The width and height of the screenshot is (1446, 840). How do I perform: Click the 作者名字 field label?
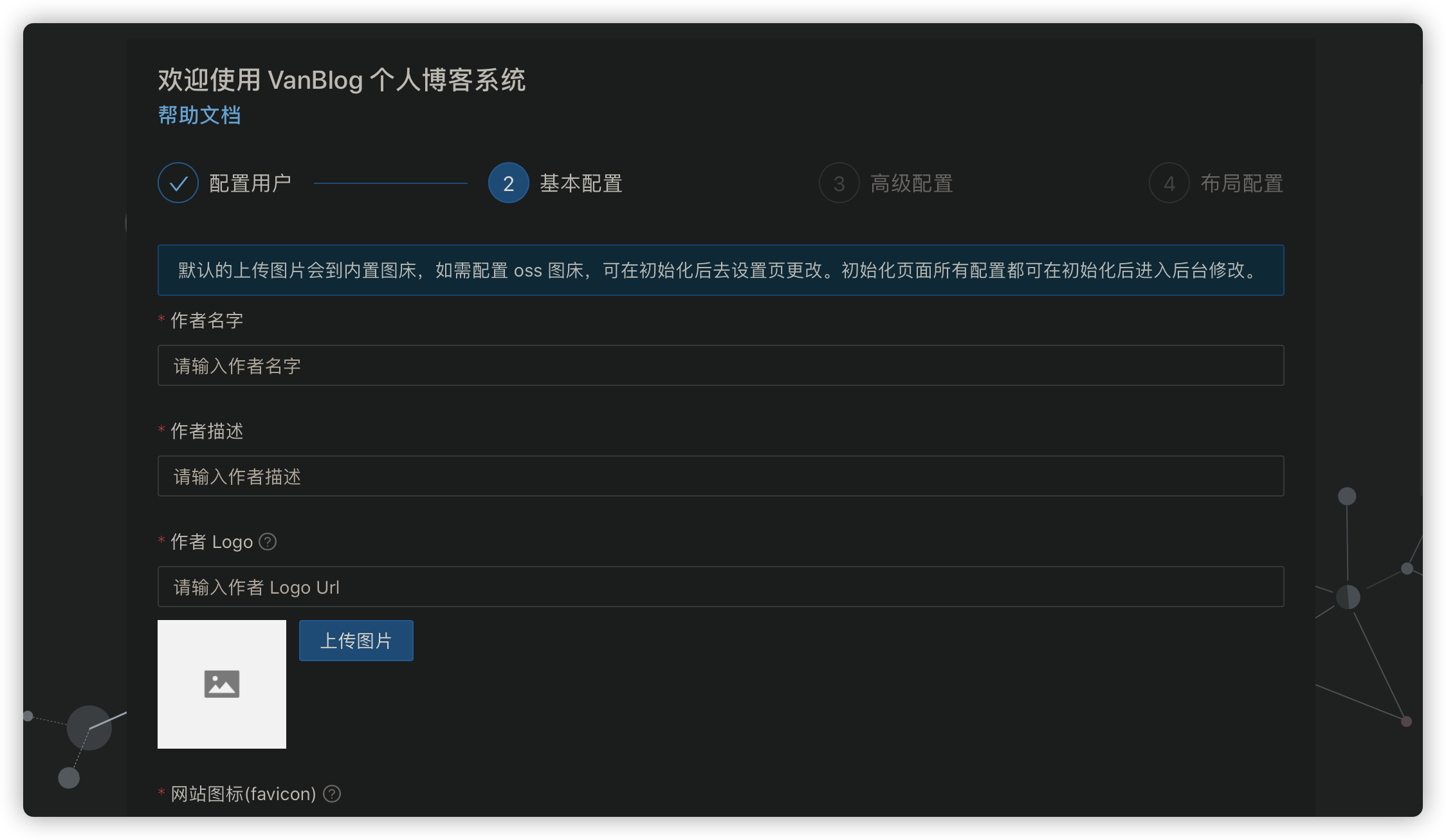[x=206, y=320]
